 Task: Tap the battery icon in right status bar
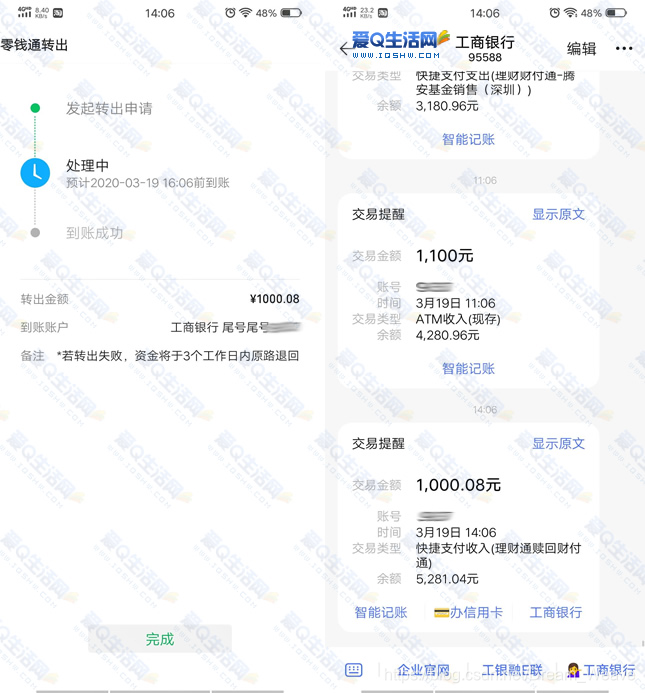tap(616, 13)
